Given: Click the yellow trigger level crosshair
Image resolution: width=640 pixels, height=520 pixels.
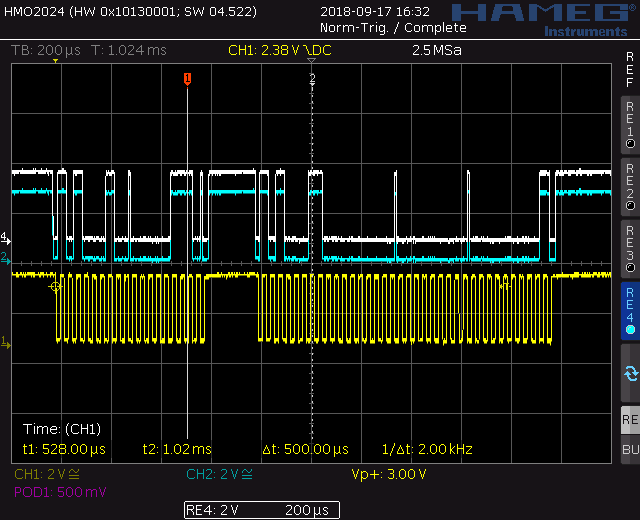Looking at the screenshot, I should click(x=55, y=287).
